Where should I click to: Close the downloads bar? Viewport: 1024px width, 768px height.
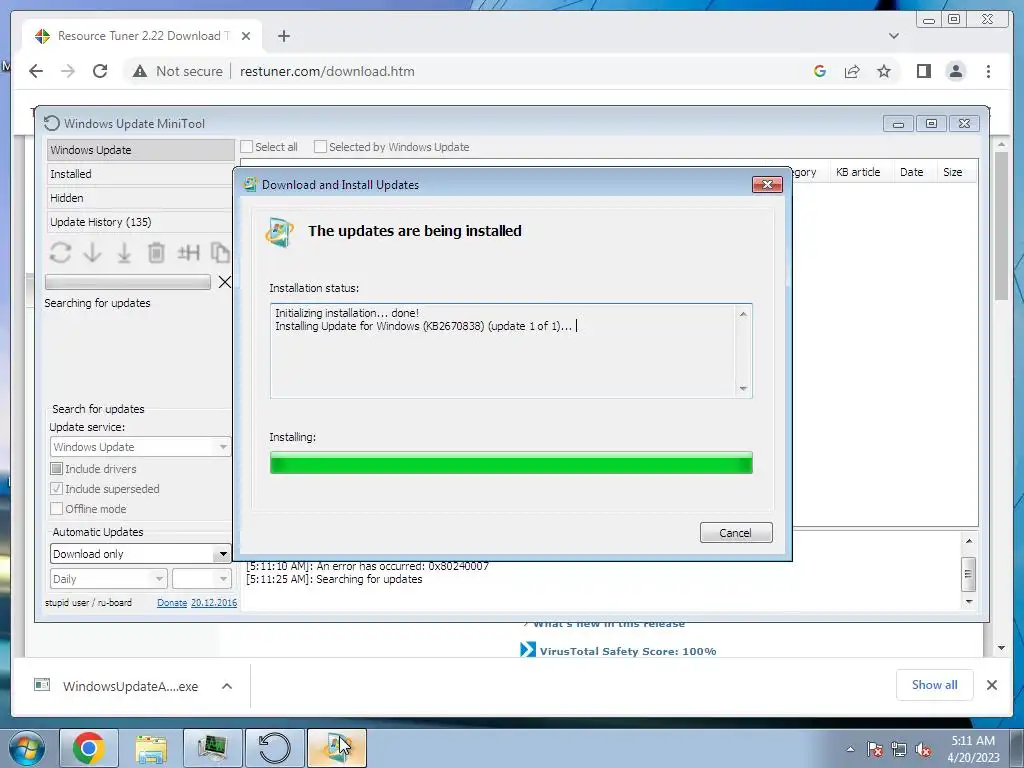coord(991,685)
